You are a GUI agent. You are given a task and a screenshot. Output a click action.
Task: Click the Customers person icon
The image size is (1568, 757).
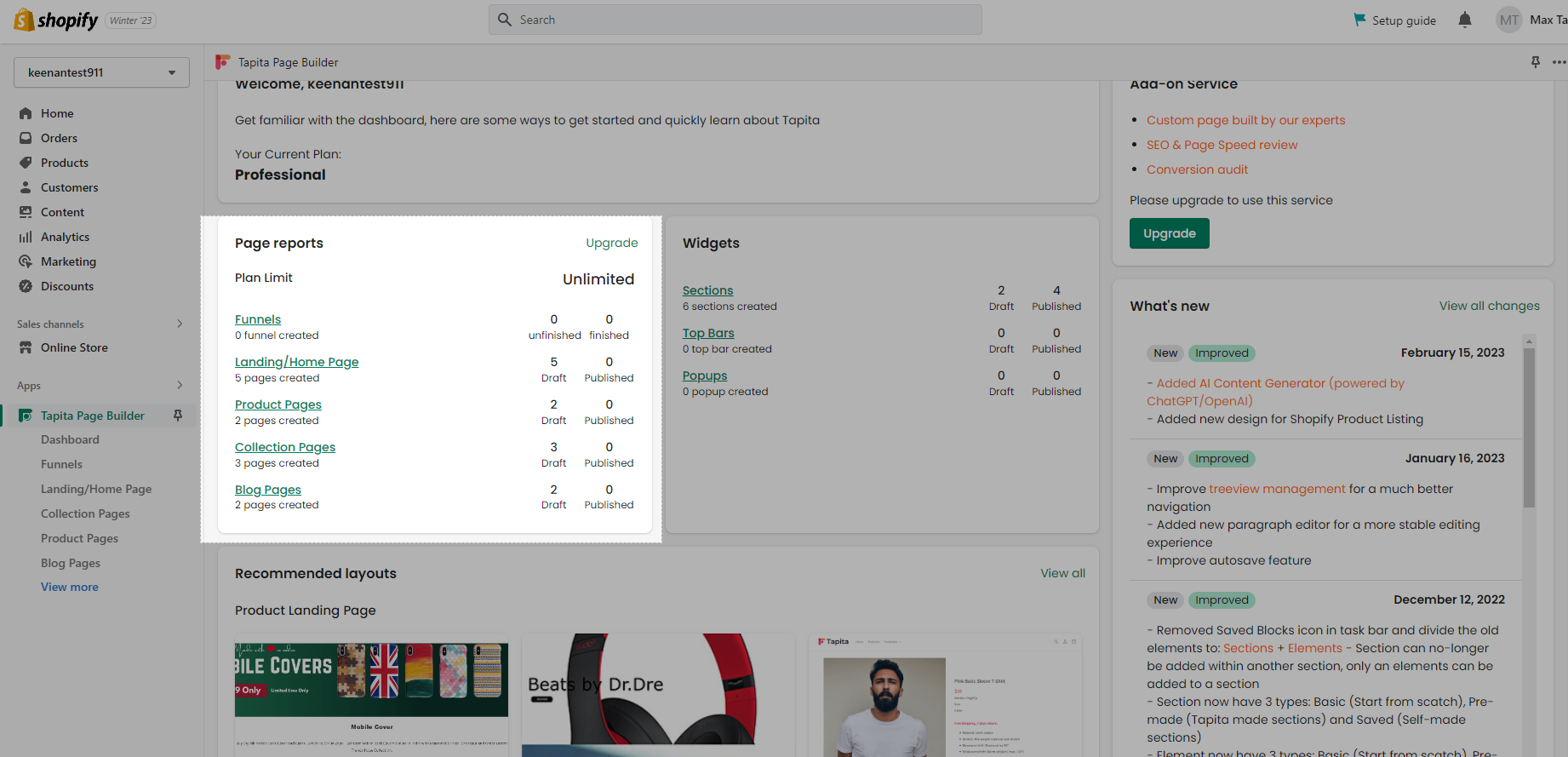pos(26,187)
